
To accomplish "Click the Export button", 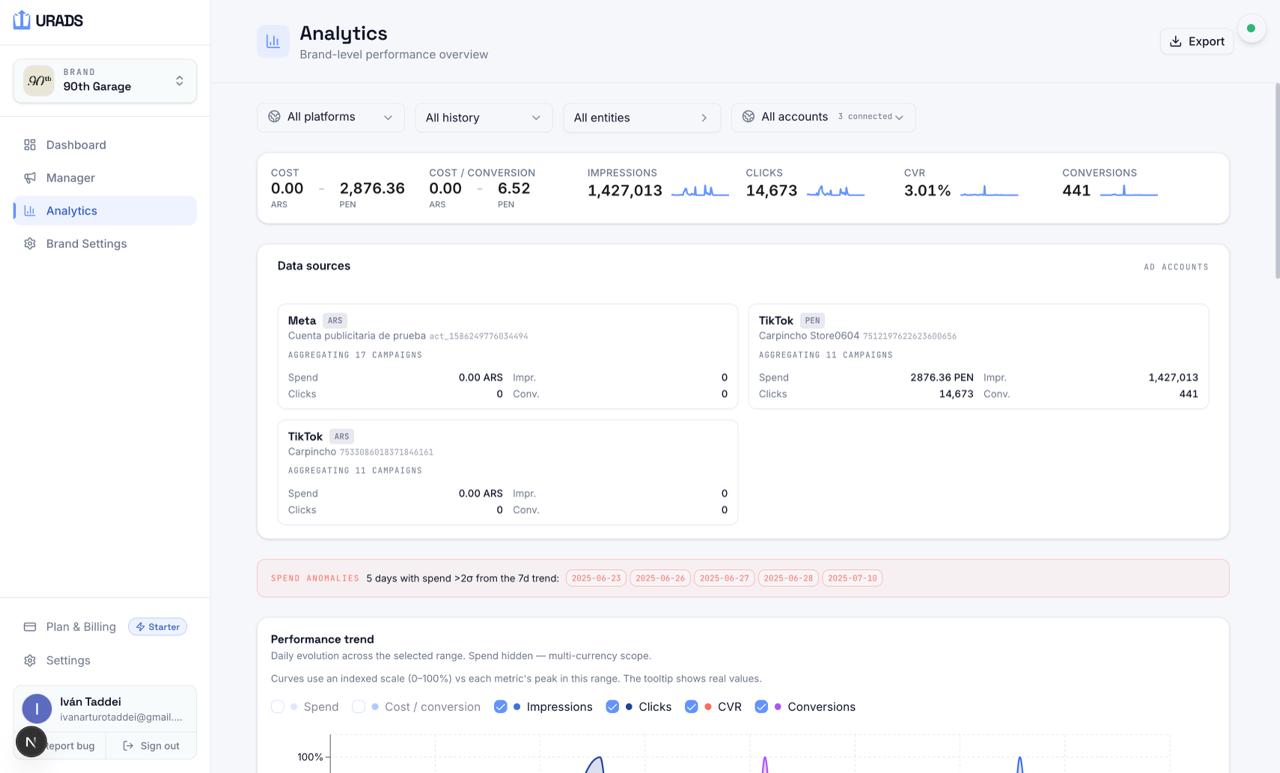I will (x=1197, y=41).
